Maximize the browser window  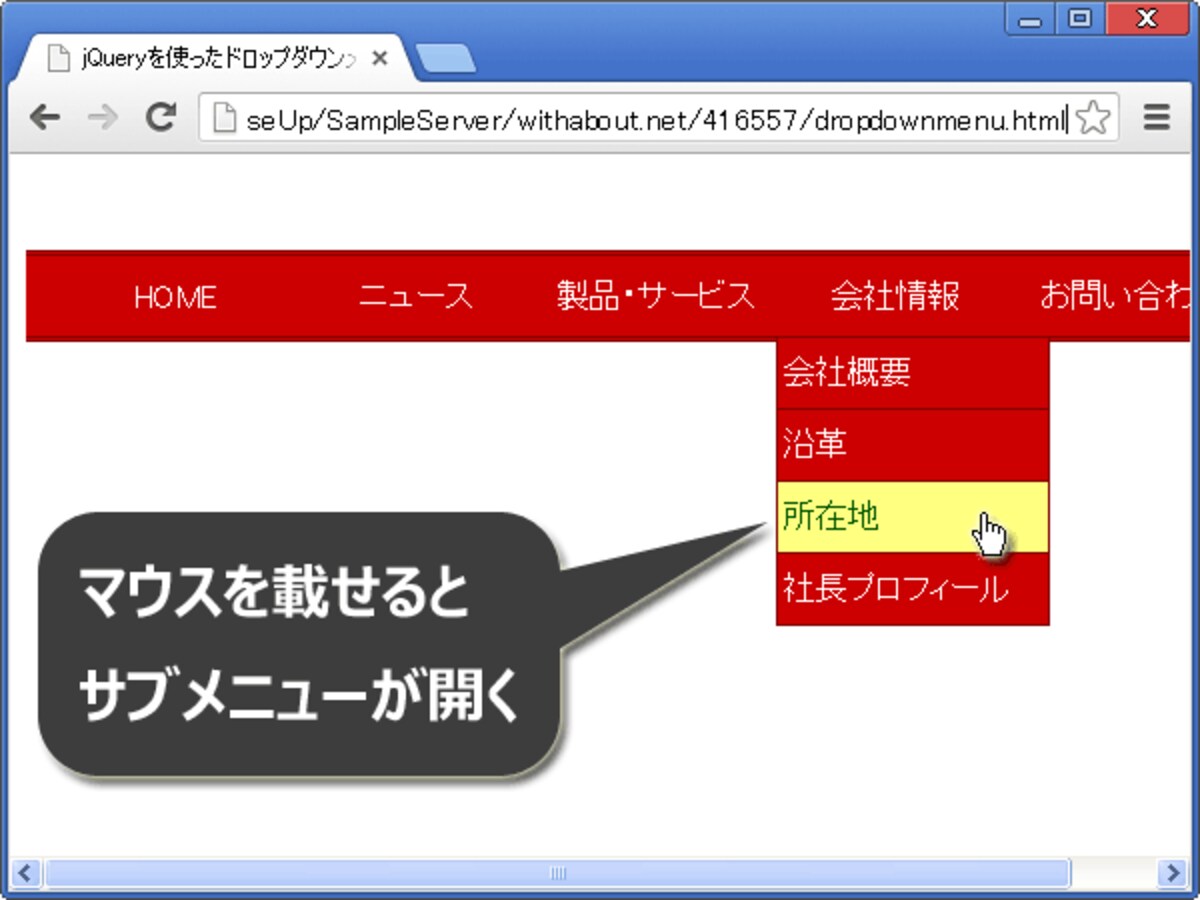pos(1079,19)
